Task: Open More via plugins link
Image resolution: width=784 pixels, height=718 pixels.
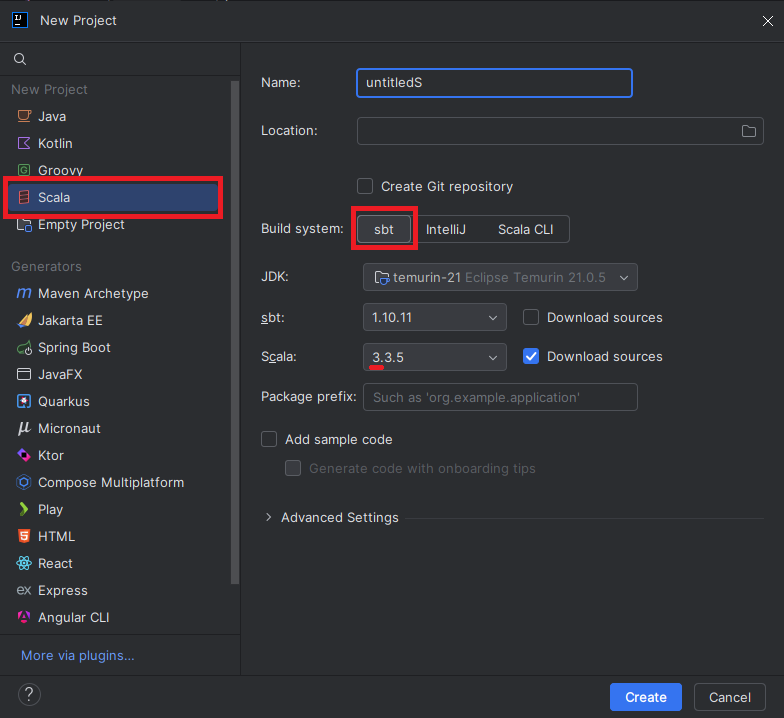Action: (x=78, y=656)
